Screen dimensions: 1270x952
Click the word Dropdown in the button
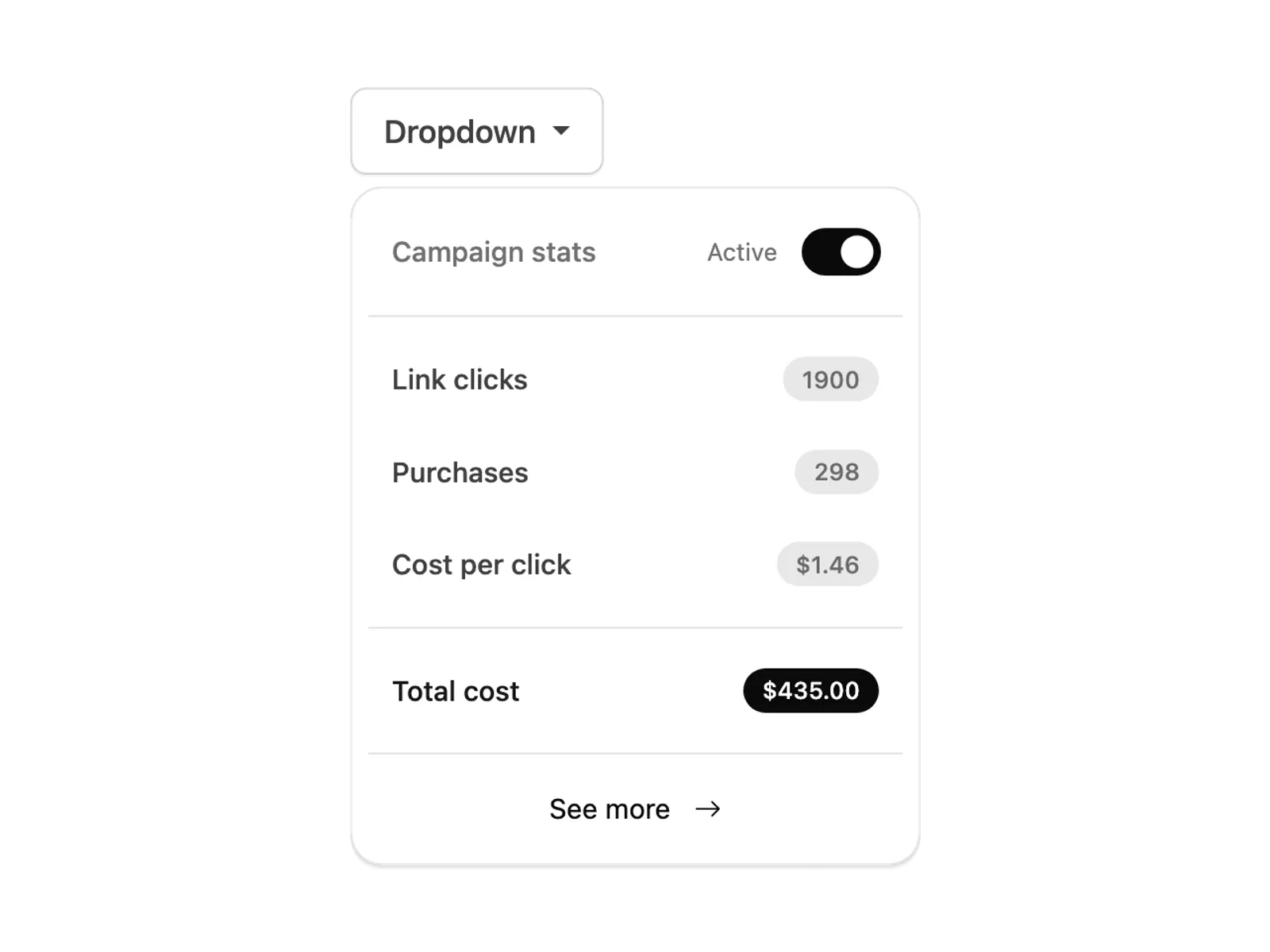460,132
